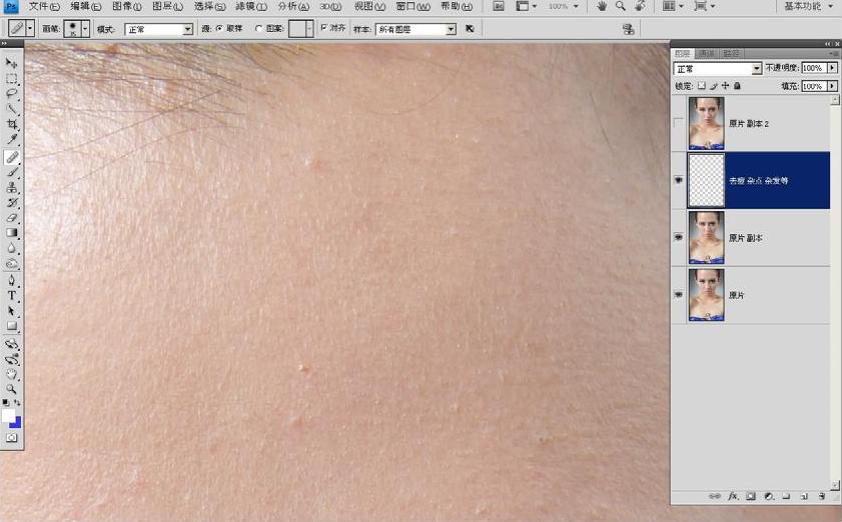Click the Hand icon in application bar
This screenshot has width=842, height=522.
coord(601,6)
